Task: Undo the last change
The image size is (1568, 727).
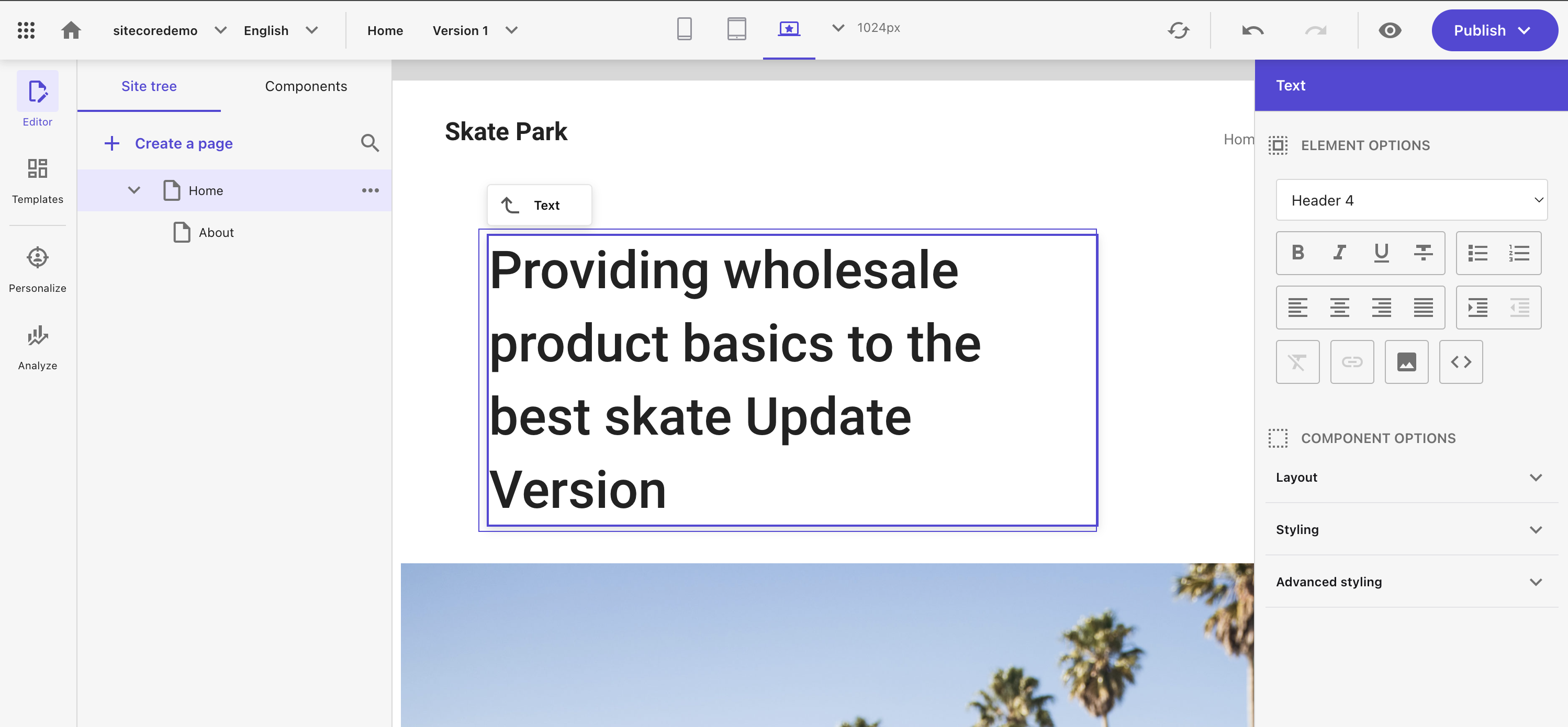Action: (1253, 30)
